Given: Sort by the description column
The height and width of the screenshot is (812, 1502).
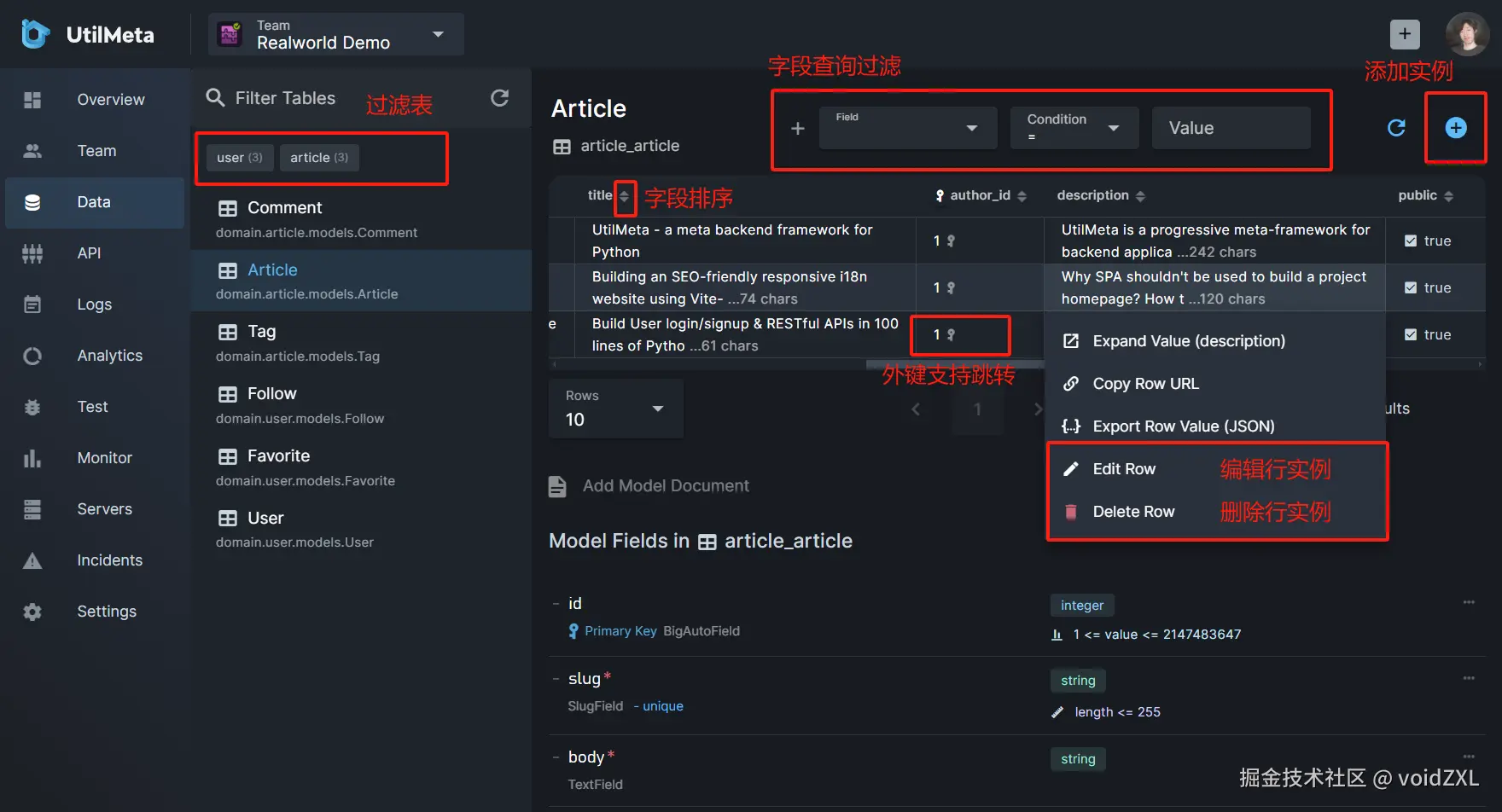Looking at the screenshot, I should tap(1140, 196).
